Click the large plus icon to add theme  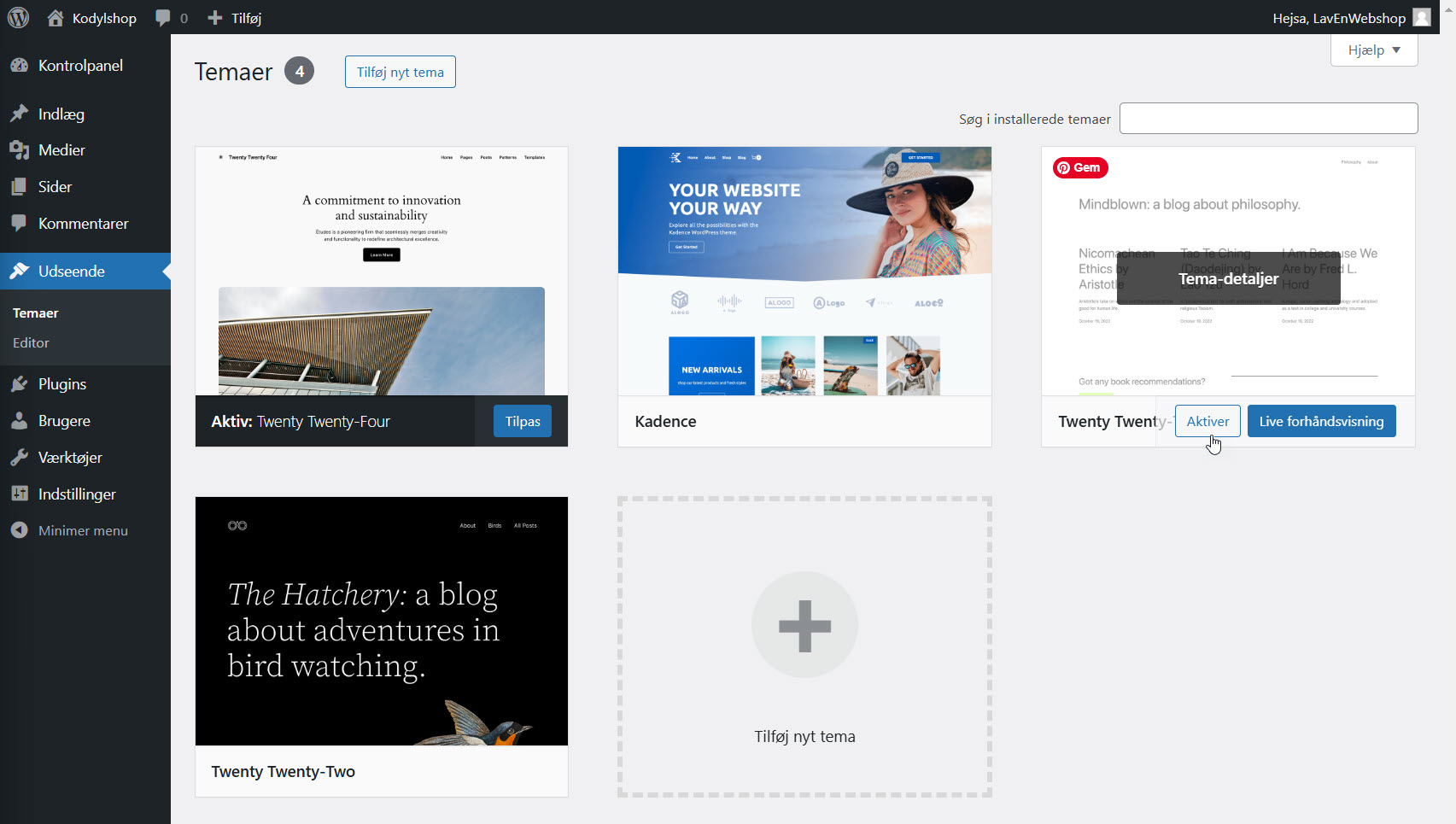(804, 625)
